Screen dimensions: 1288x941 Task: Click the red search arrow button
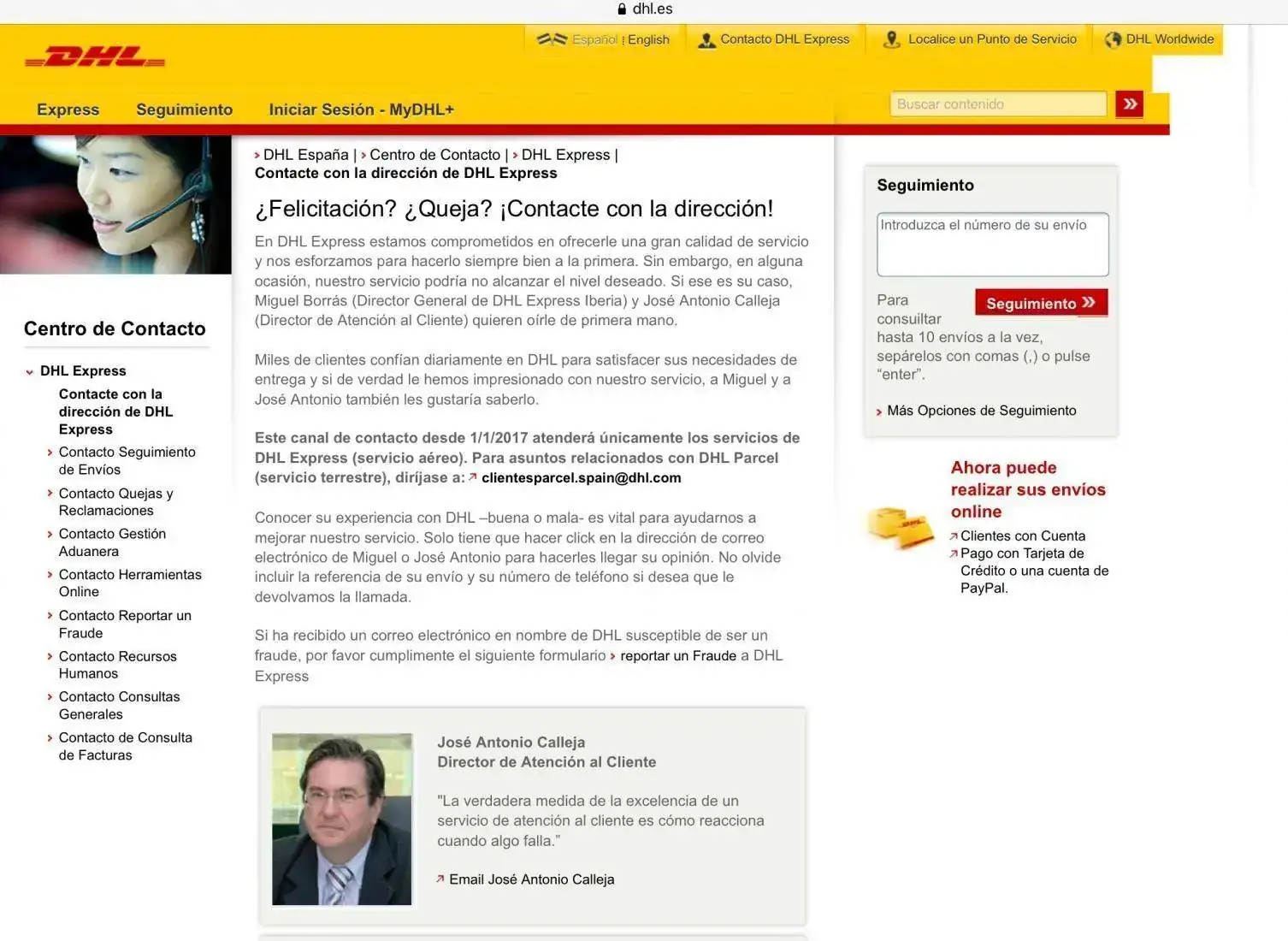(1129, 104)
